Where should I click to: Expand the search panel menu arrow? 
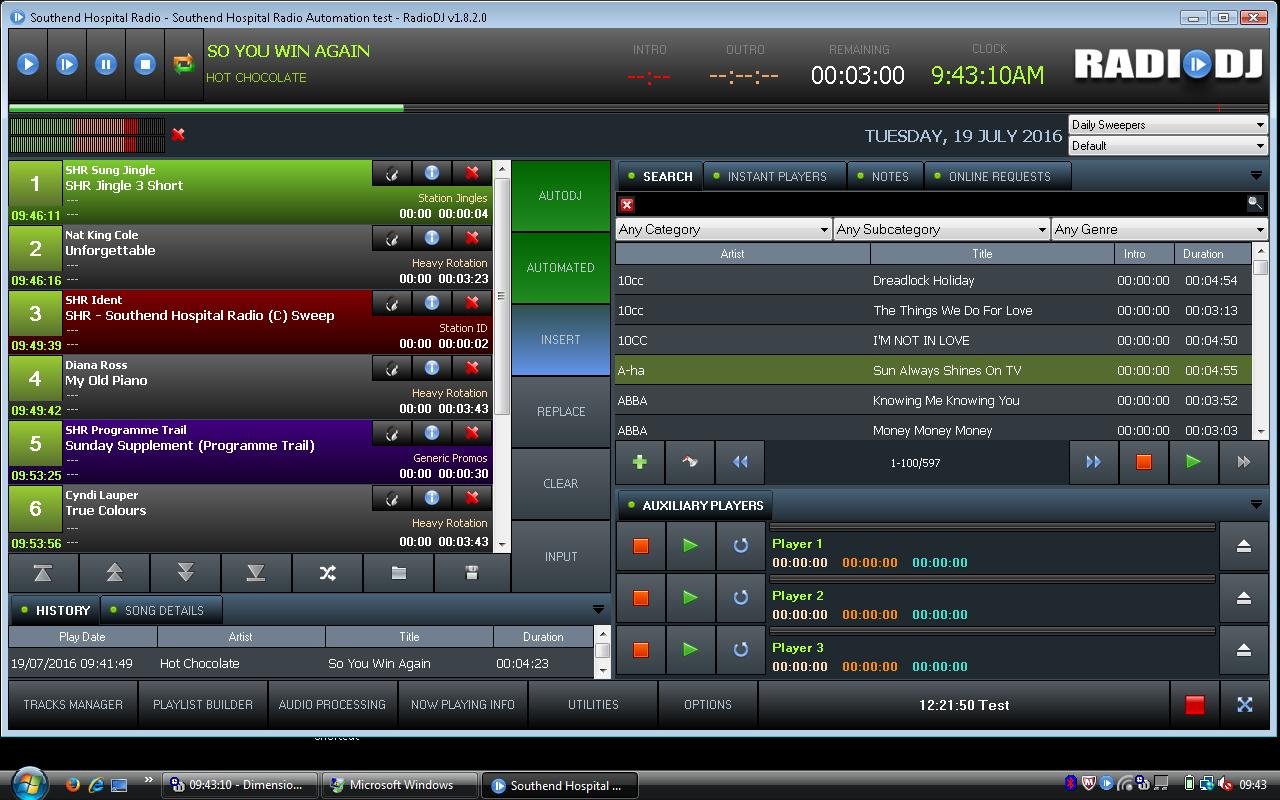pos(1256,176)
